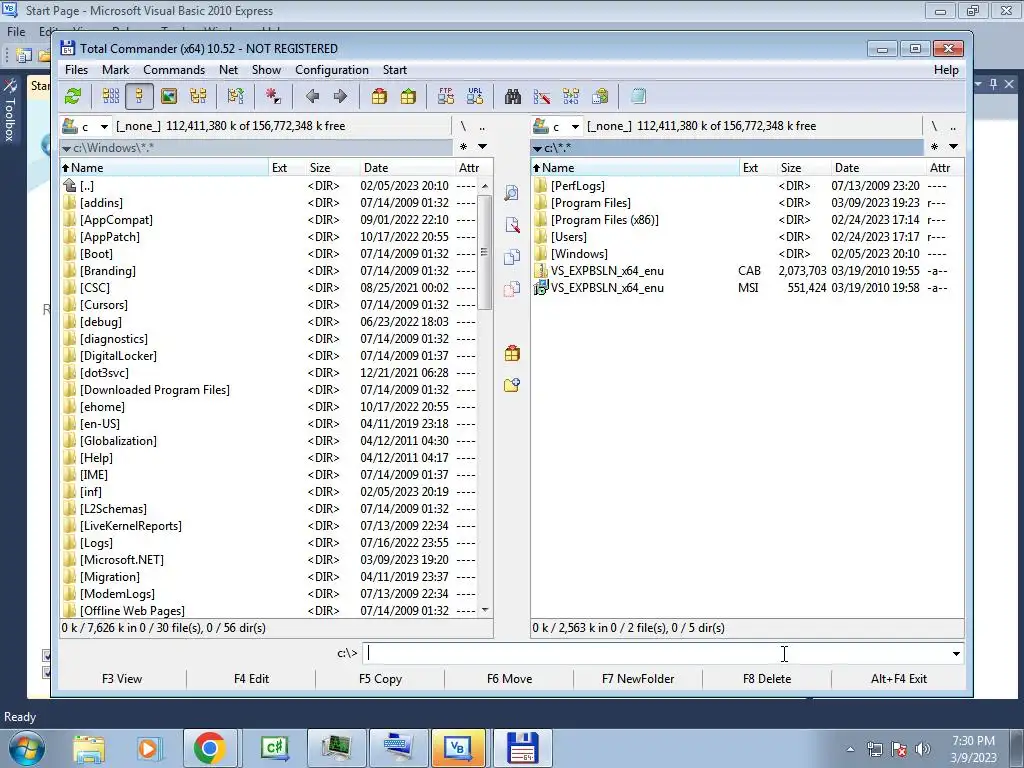This screenshot has width=1024, height=768.
Task: Click the Copy icon between panels
Action: (x=512, y=257)
